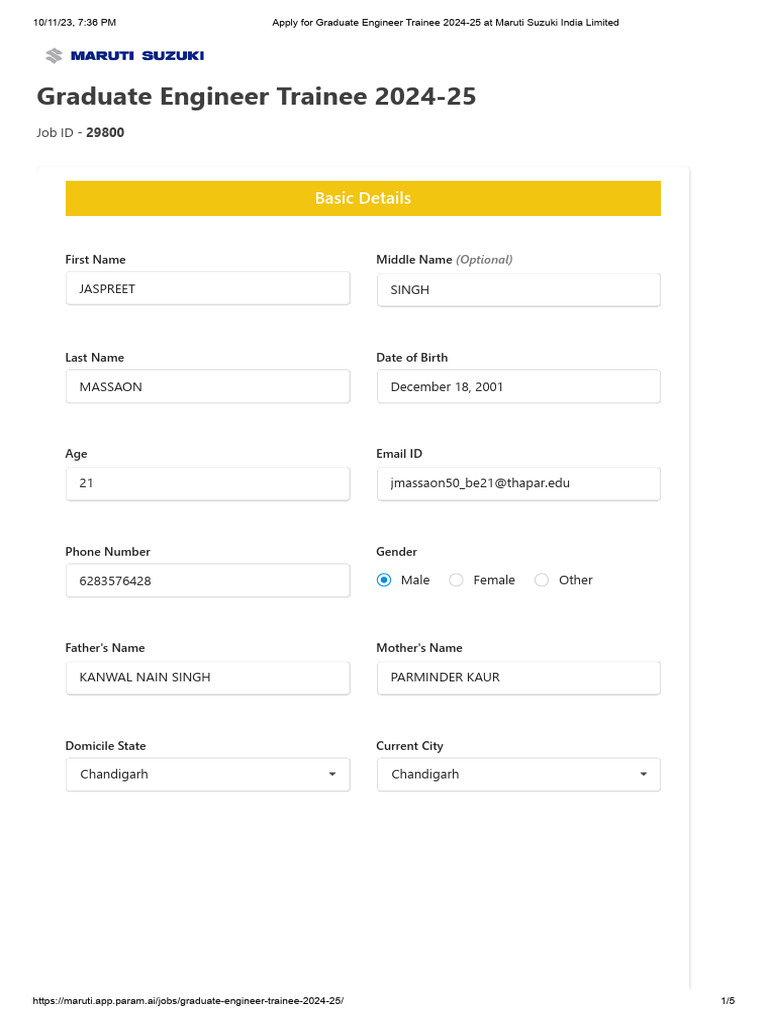Edit the Email ID field
This screenshot has height=1024, width=768.
tap(519, 484)
